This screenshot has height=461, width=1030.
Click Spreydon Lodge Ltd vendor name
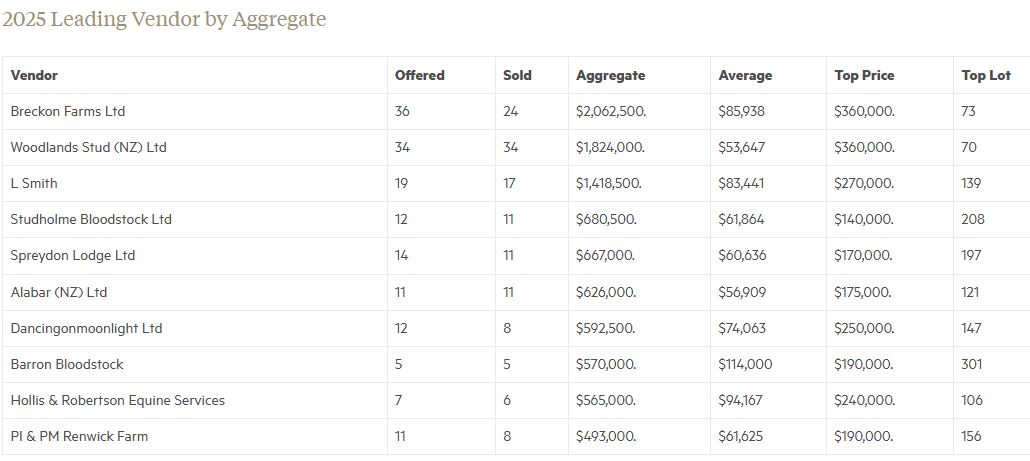point(72,255)
